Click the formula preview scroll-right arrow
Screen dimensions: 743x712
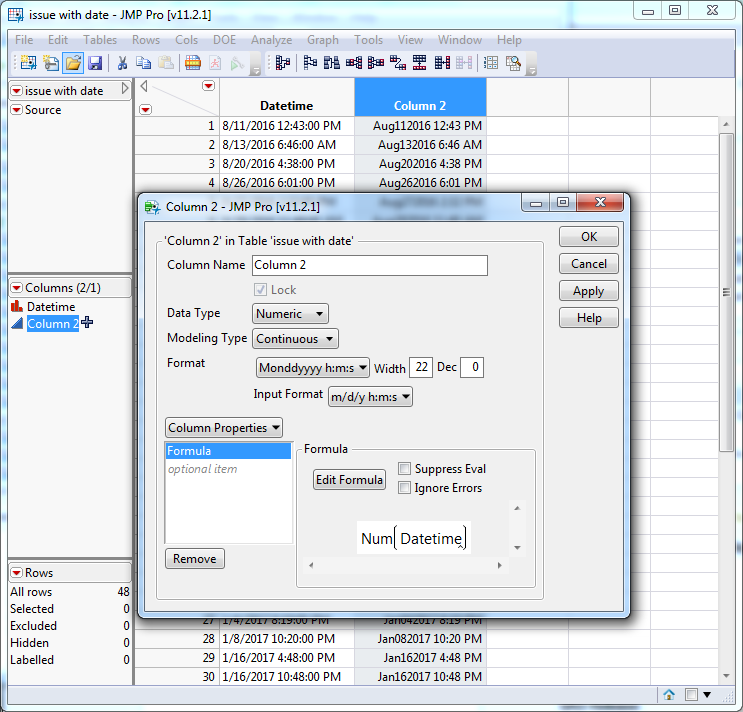[x=499, y=565]
